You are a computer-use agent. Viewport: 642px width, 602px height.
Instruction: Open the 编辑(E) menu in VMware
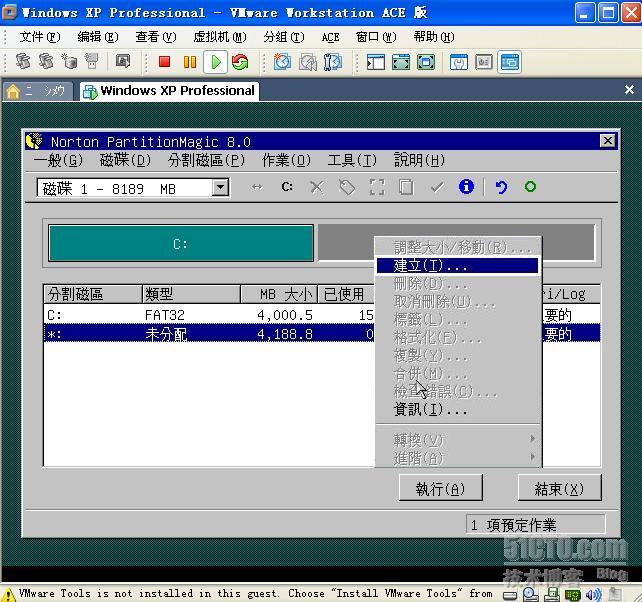click(98, 37)
